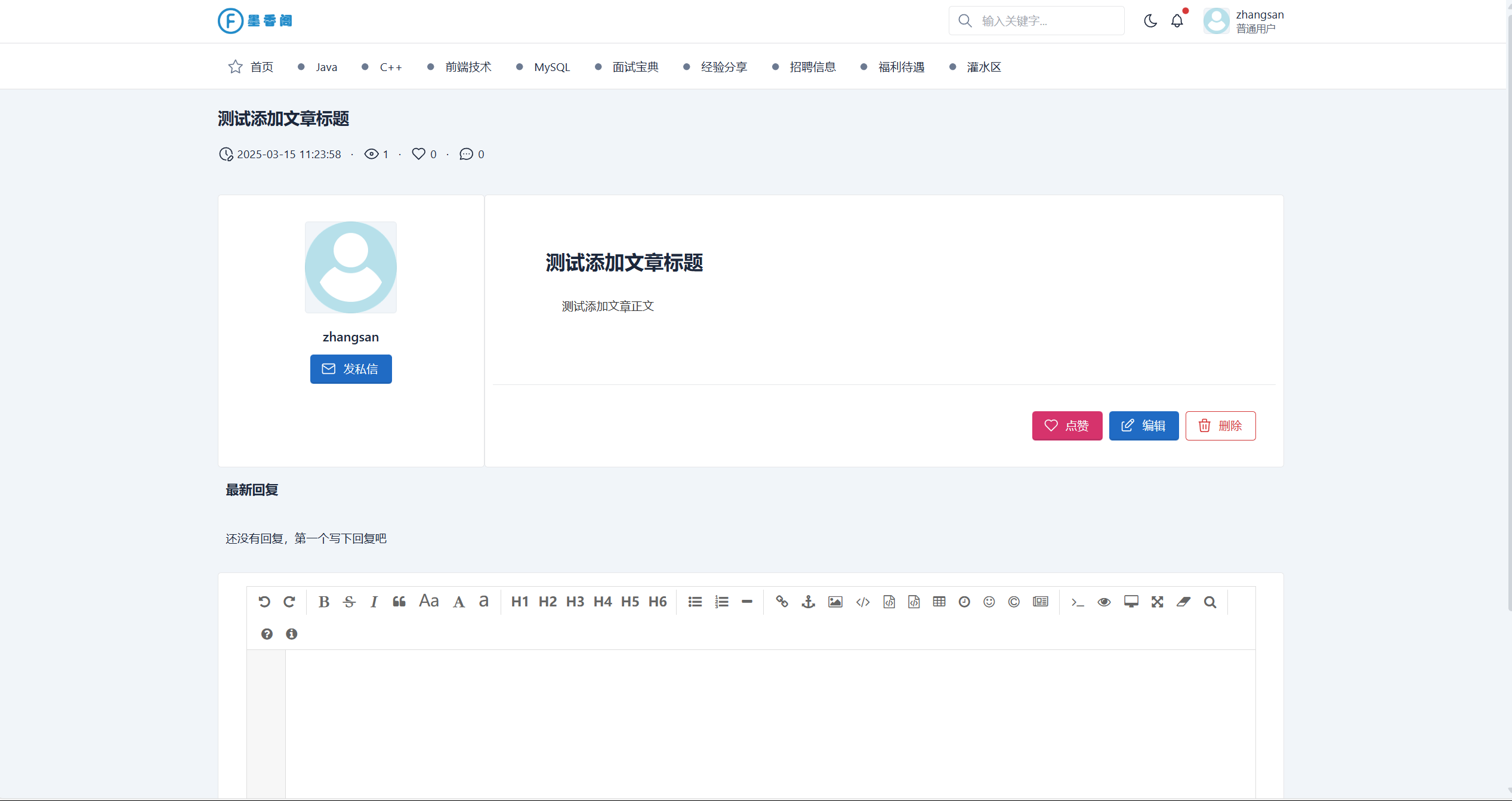Screen dimensions: 1512x801
Task: Insert a link with the link icon
Action: [x=782, y=602]
